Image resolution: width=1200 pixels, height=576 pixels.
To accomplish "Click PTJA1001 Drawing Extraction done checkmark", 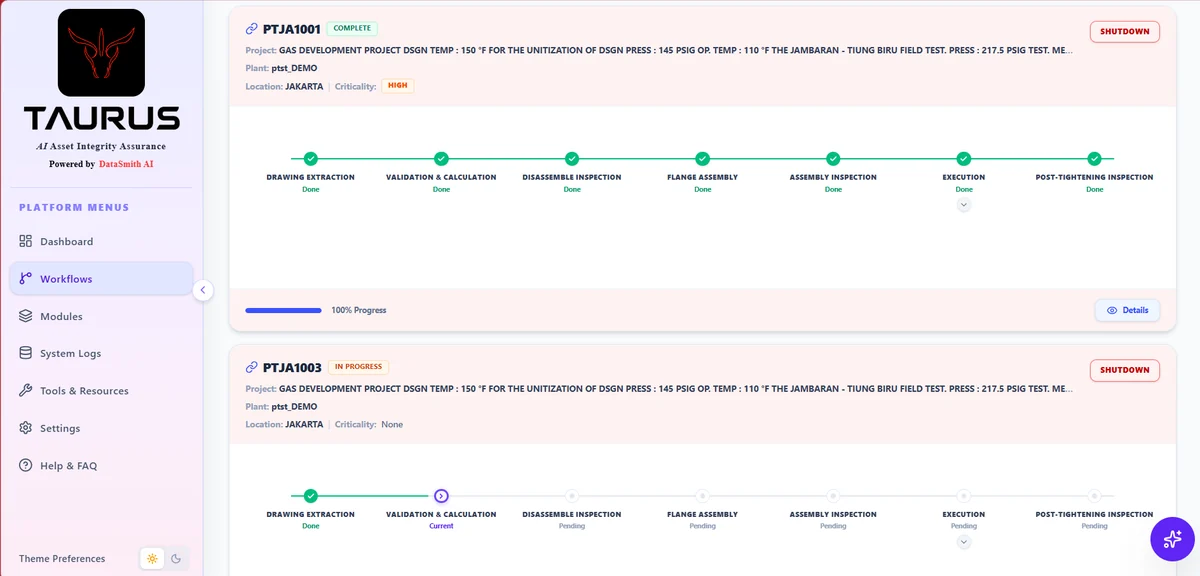I will 311,158.
